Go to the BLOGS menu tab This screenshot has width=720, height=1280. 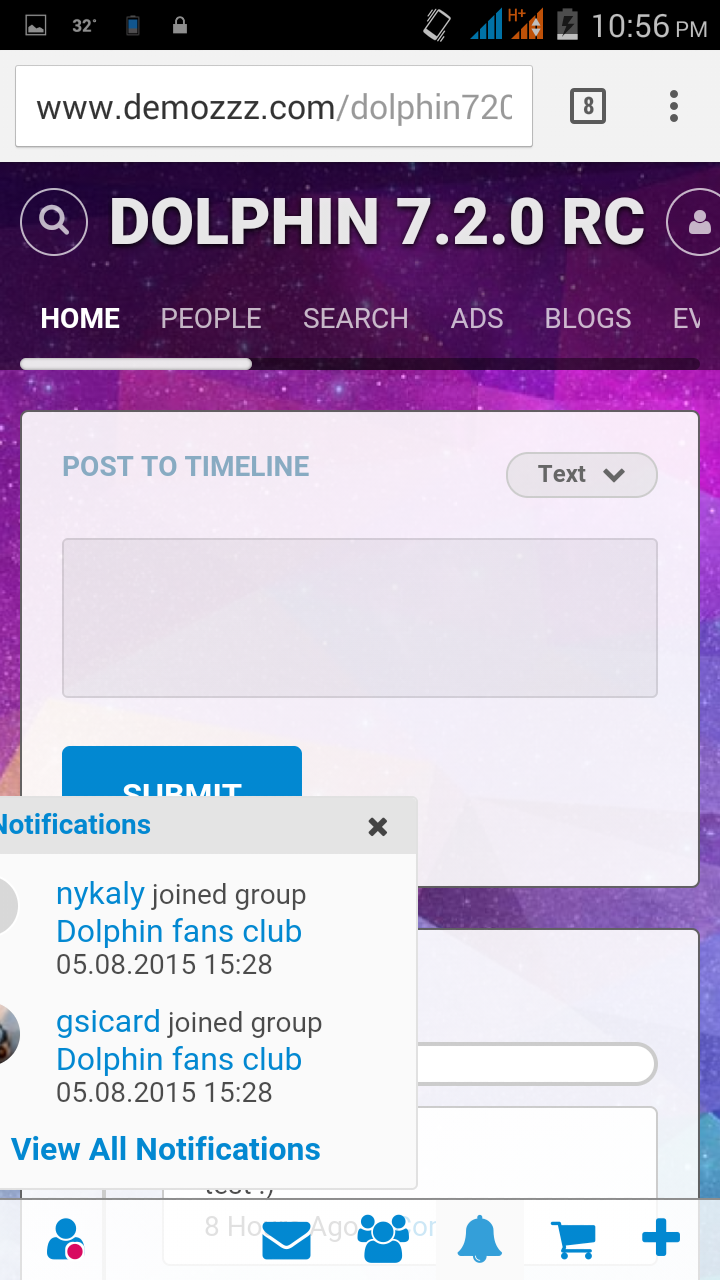click(588, 319)
